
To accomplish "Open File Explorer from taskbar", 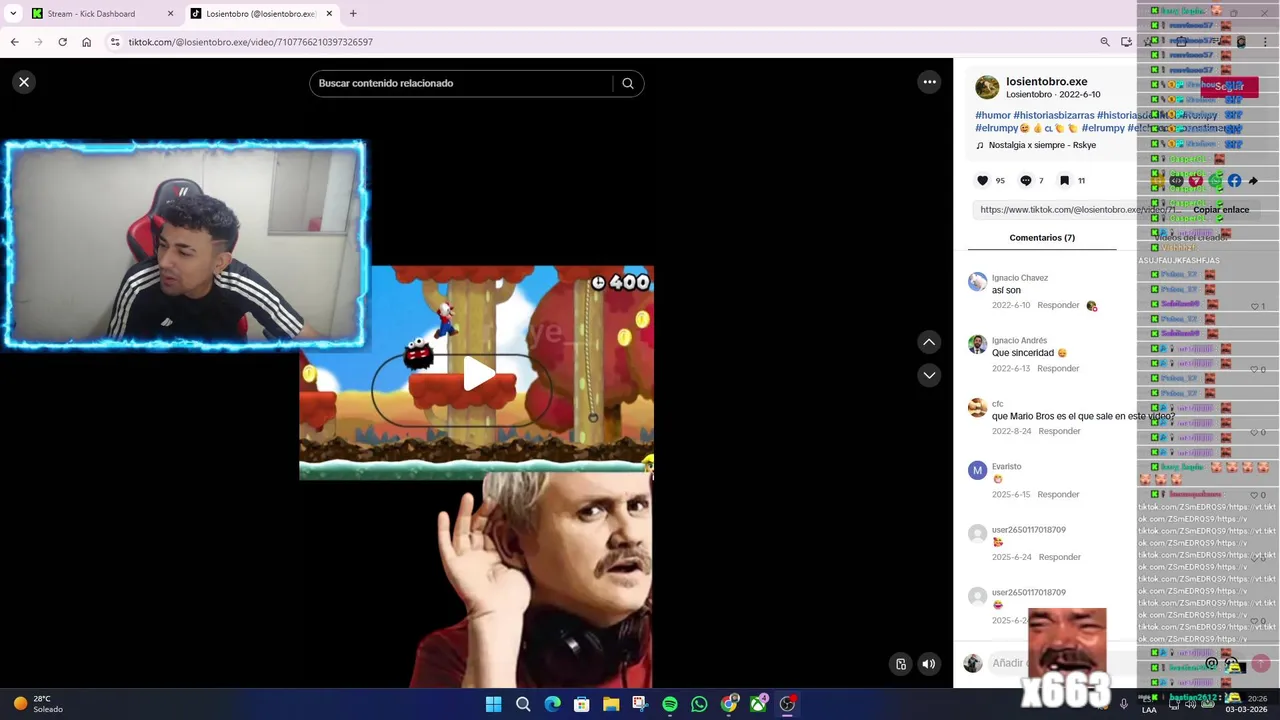I will tap(611, 704).
